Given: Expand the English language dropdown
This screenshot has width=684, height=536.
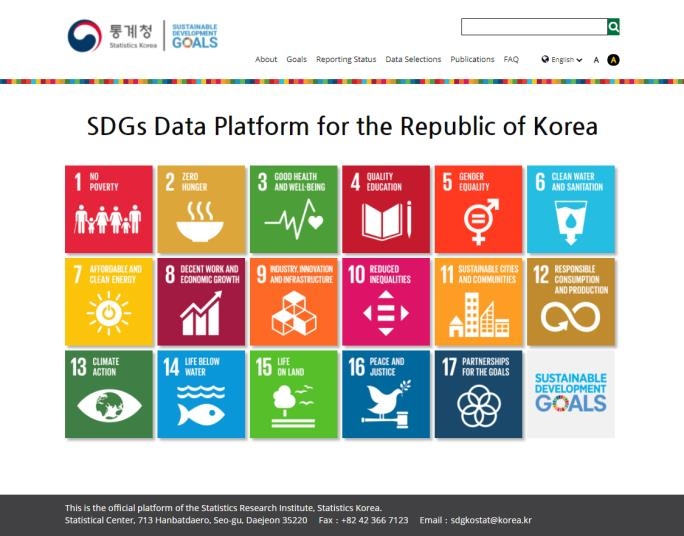Looking at the screenshot, I should coord(562,60).
